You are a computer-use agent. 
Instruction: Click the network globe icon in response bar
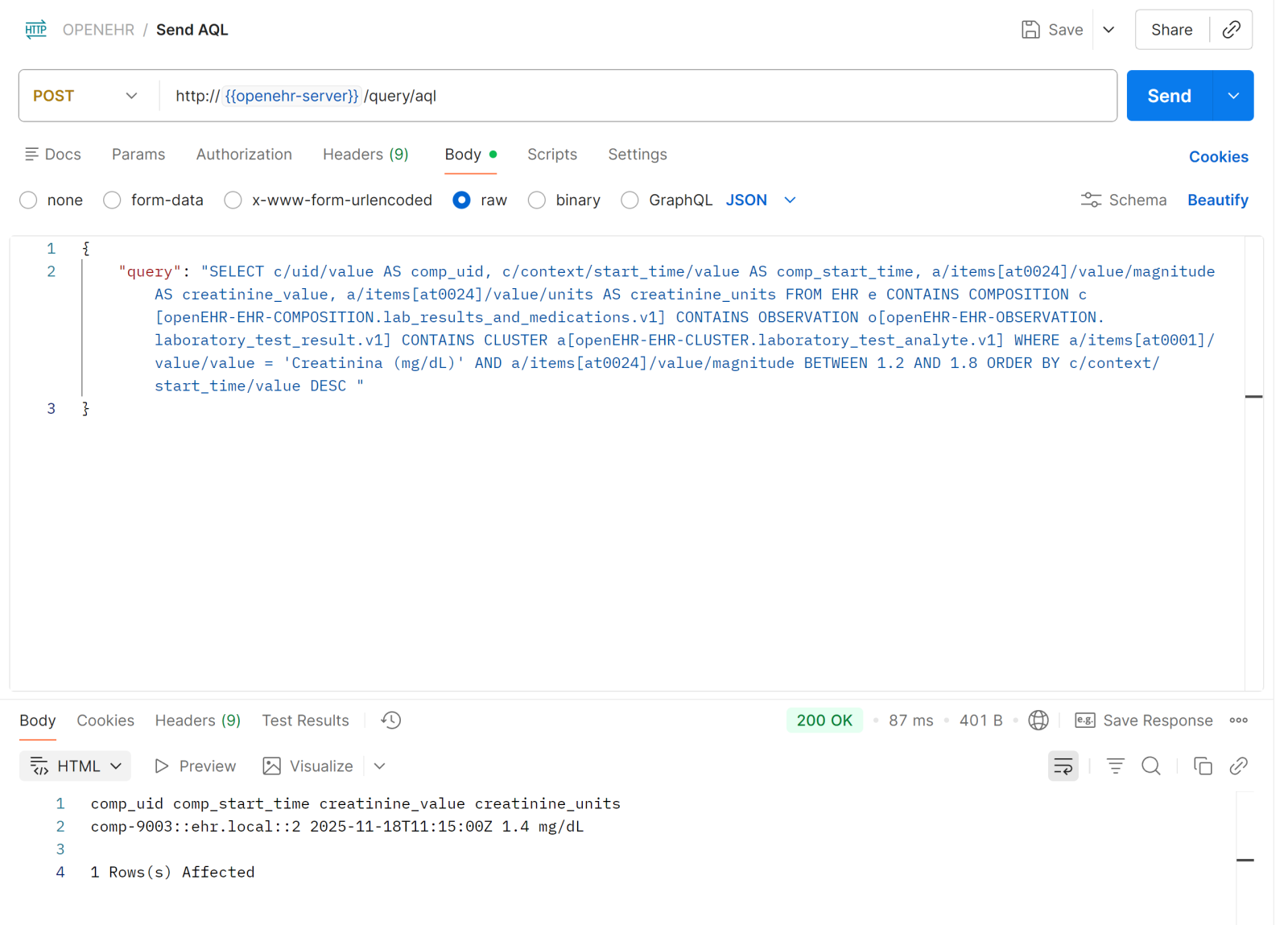click(1038, 721)
